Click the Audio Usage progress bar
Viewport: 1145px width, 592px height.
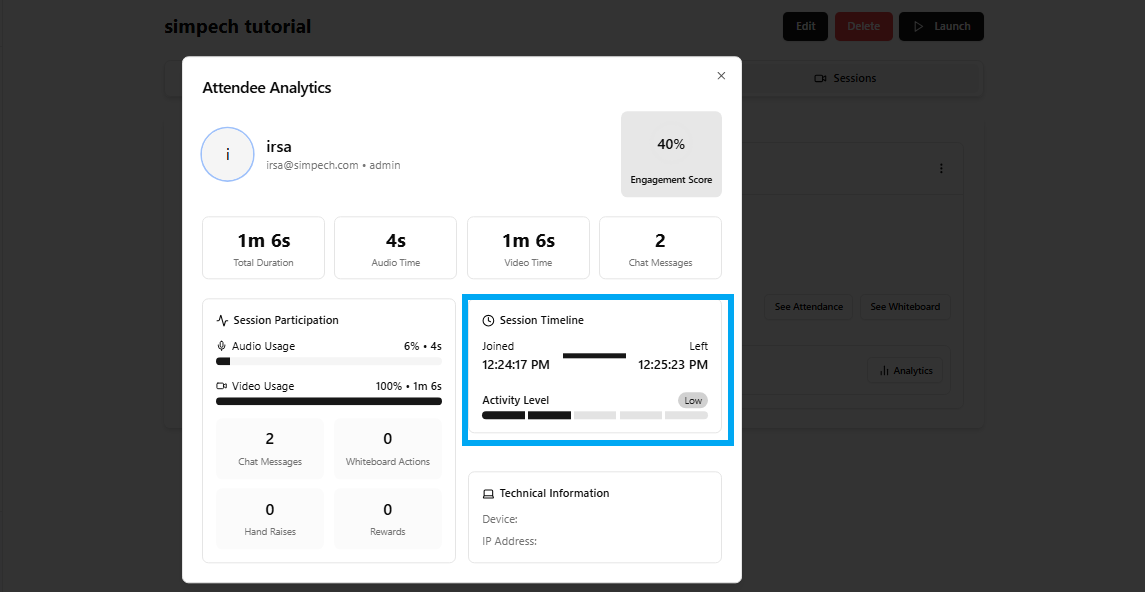pyautogui.click(x=328, y=361)
